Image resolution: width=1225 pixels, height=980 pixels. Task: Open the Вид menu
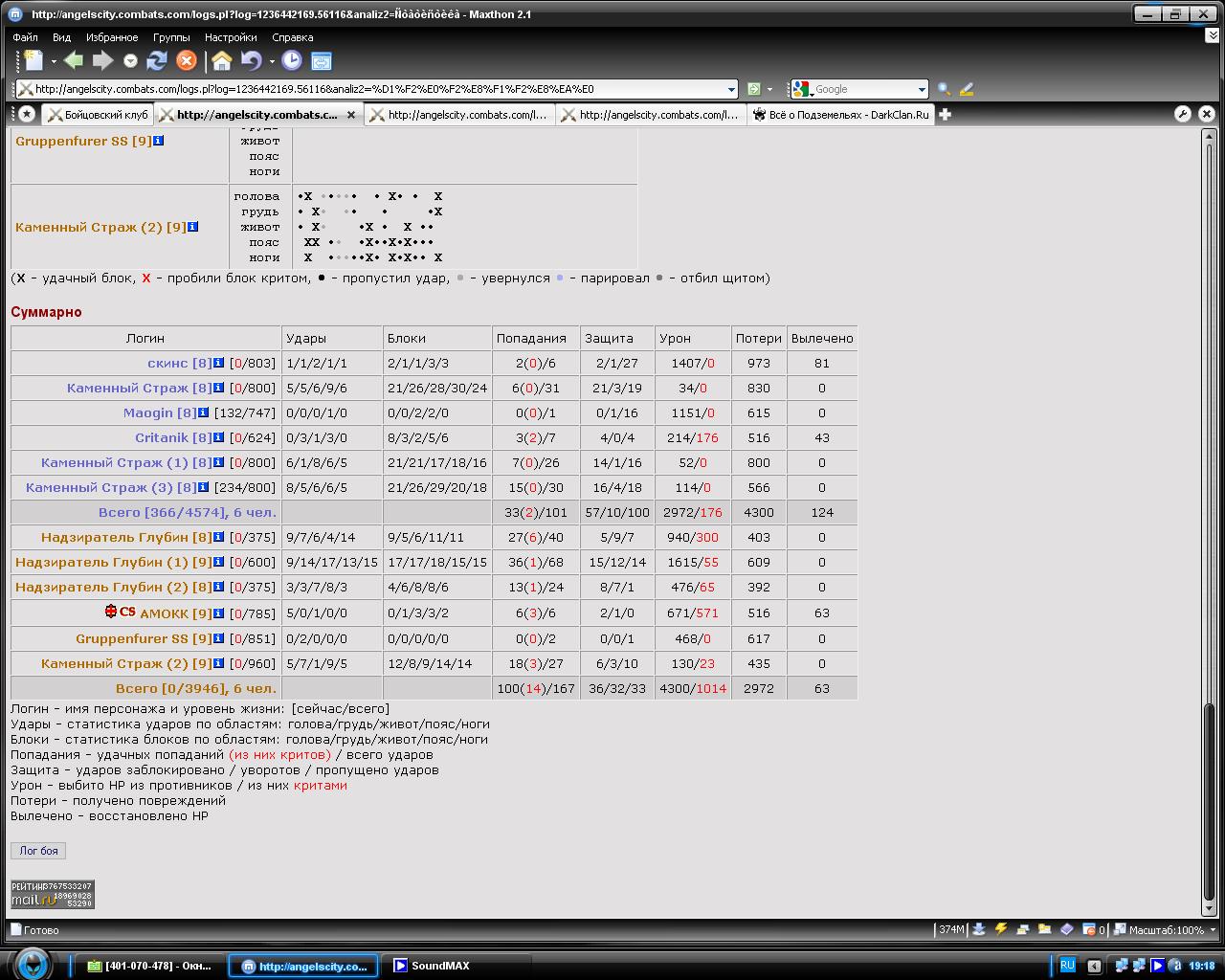click(61, 37)
